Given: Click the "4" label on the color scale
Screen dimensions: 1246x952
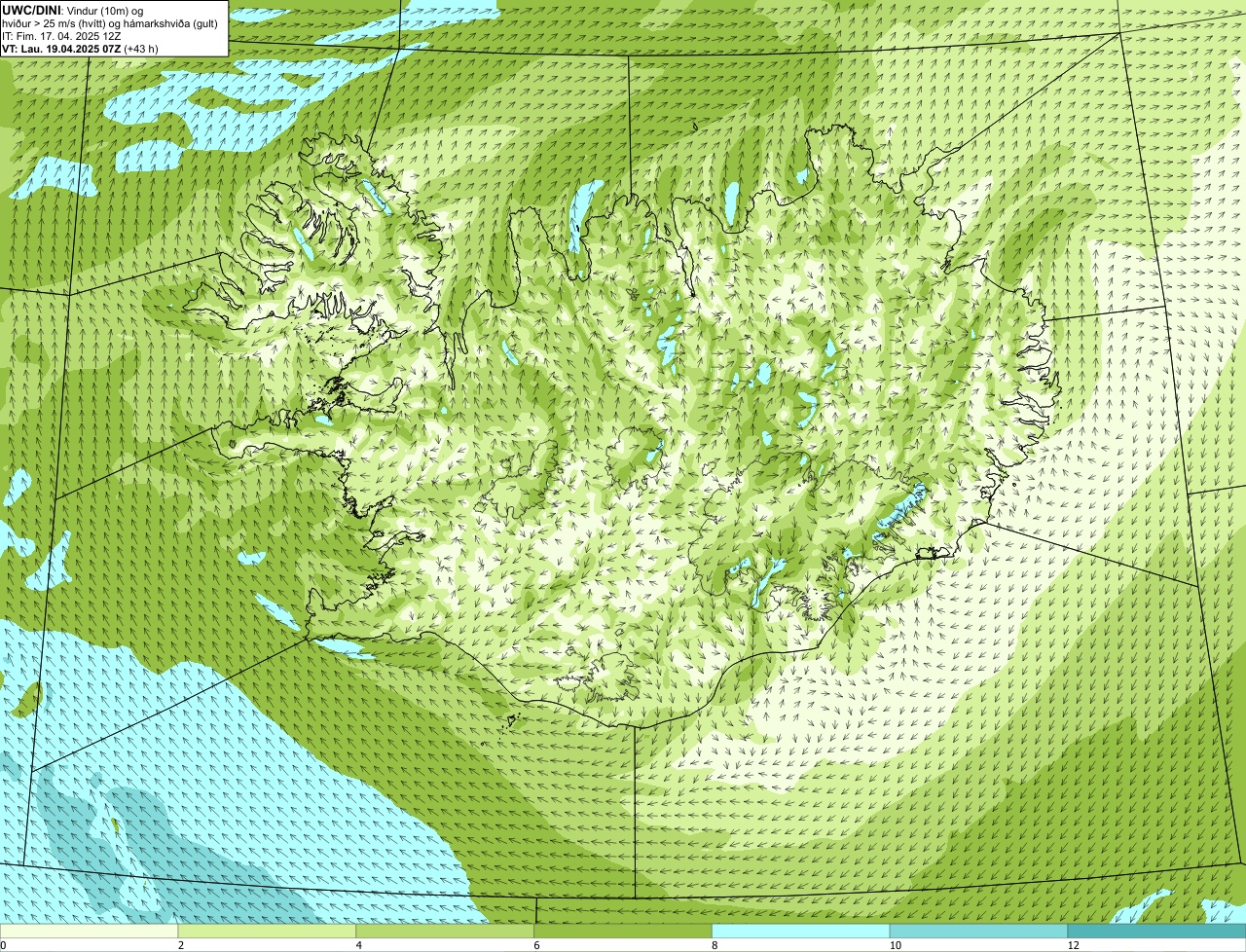Looking at the screenshot, I should click(x=359, y=945).
